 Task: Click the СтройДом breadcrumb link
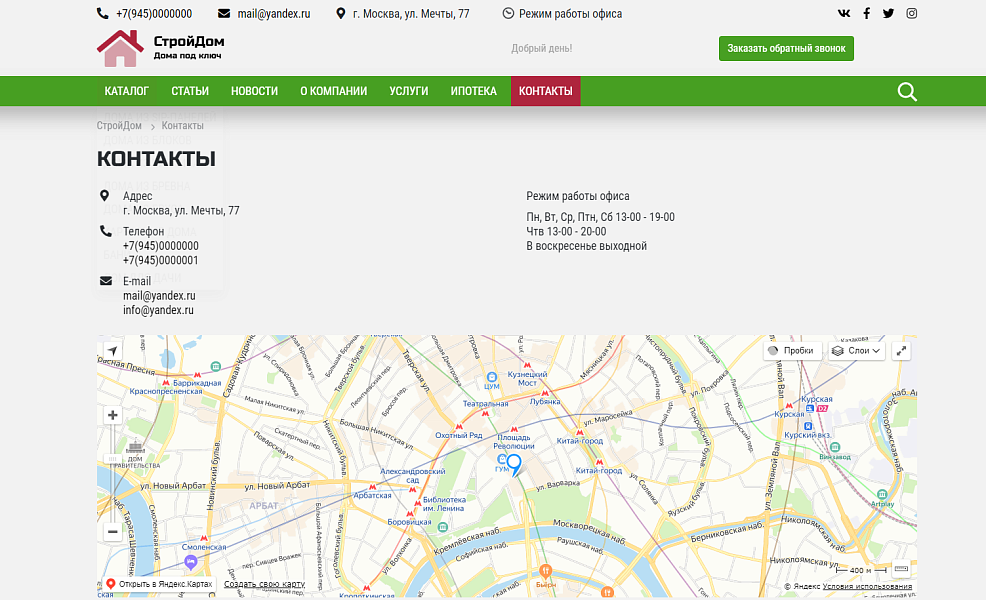point(119,126)
